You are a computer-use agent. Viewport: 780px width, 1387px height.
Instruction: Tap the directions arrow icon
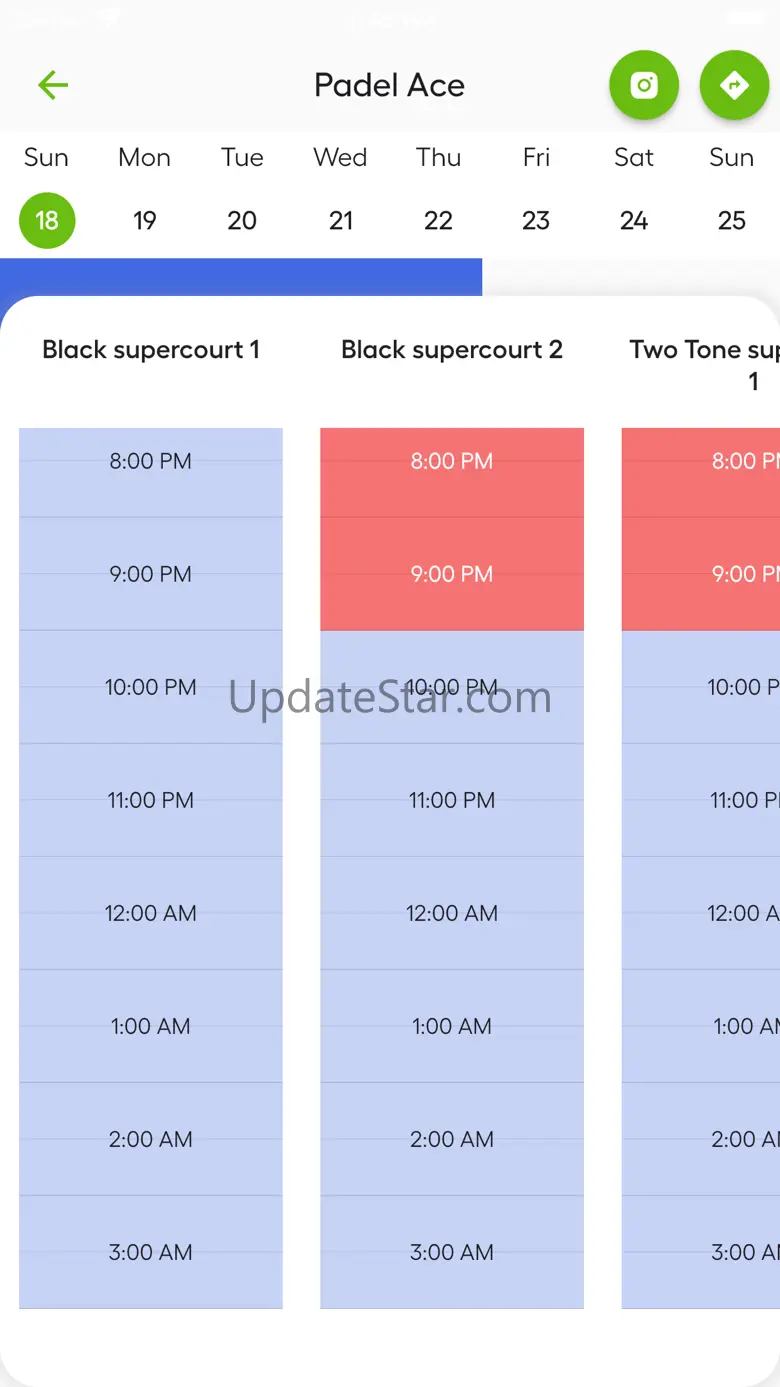734,86
